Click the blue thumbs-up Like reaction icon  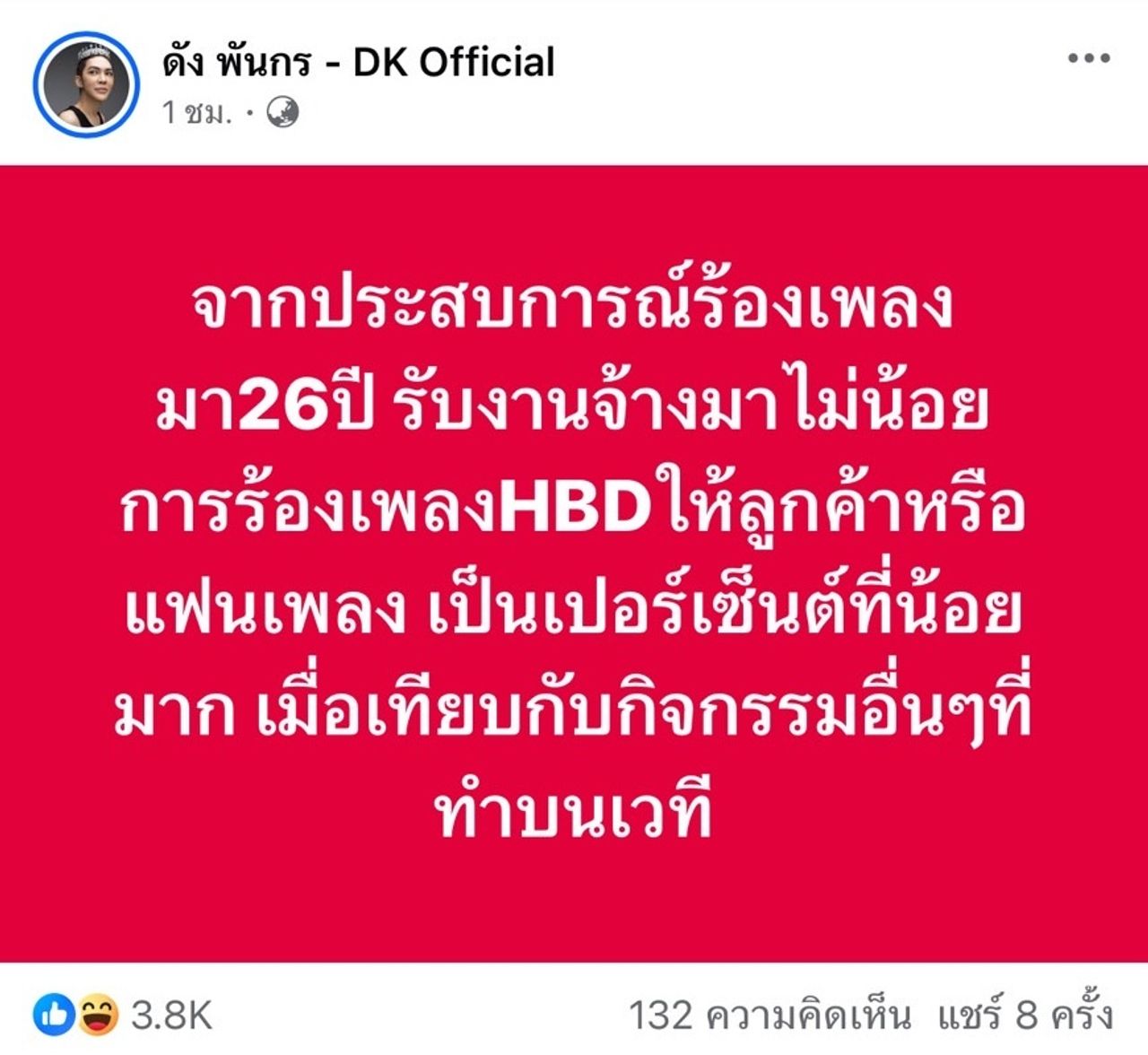click(x=53, y=1015)
